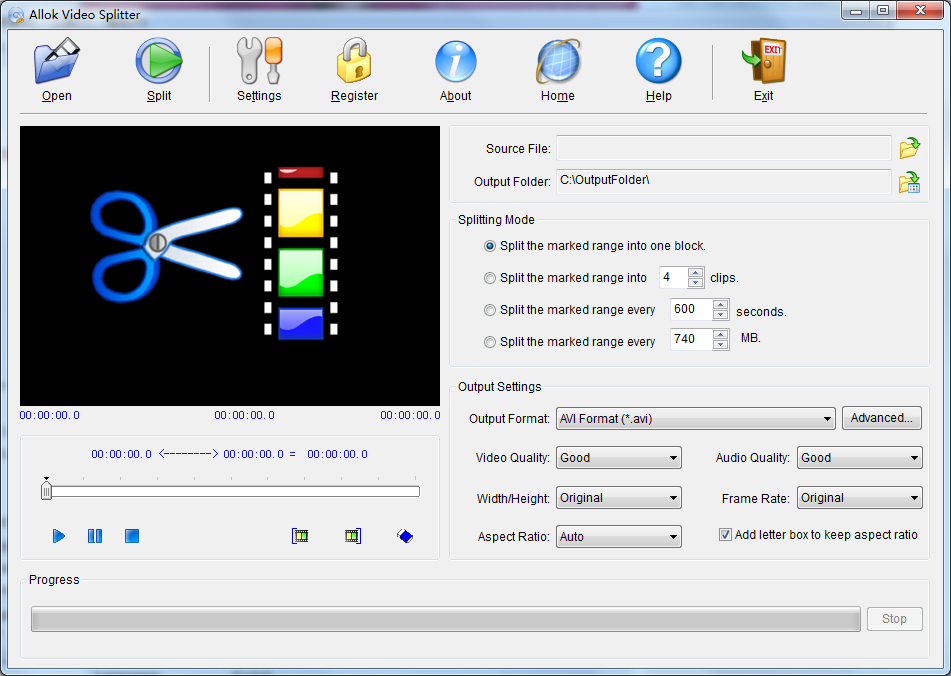Increase MB value stepper up
The image size is (951, 676).
point(721,335)
